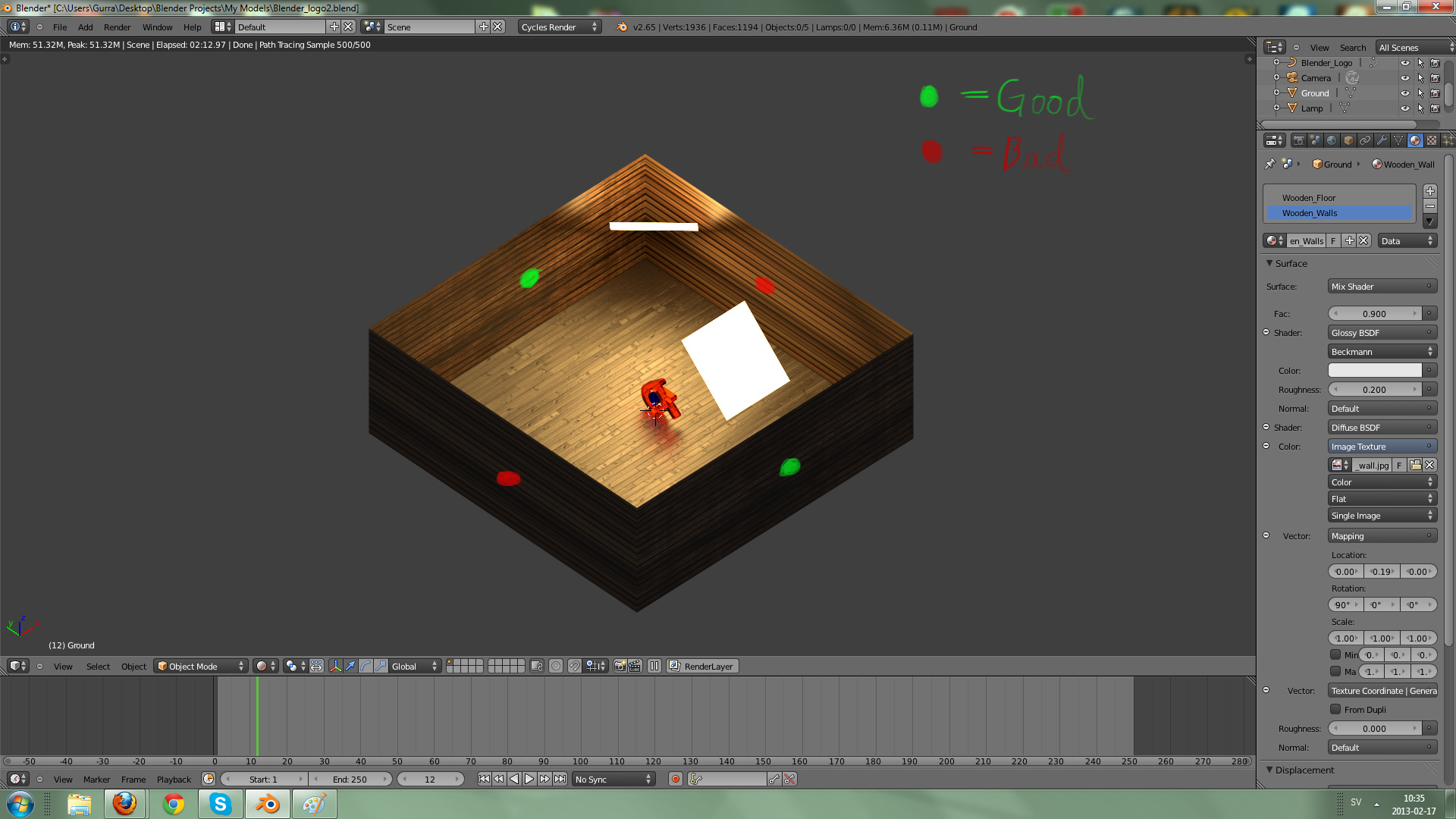Viewport: 1456px width, 819px height.
Task: Open the Object properties tab (cube icon)
Action: click(1348, 140)
